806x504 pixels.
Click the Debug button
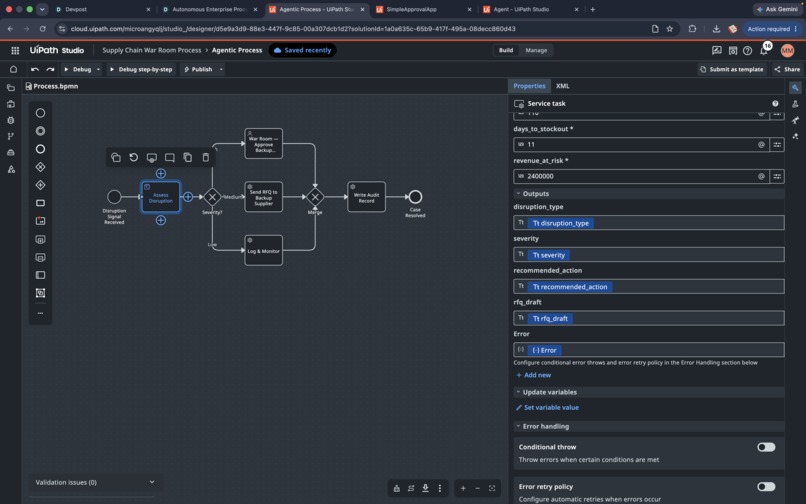click(x=78, y=69)
